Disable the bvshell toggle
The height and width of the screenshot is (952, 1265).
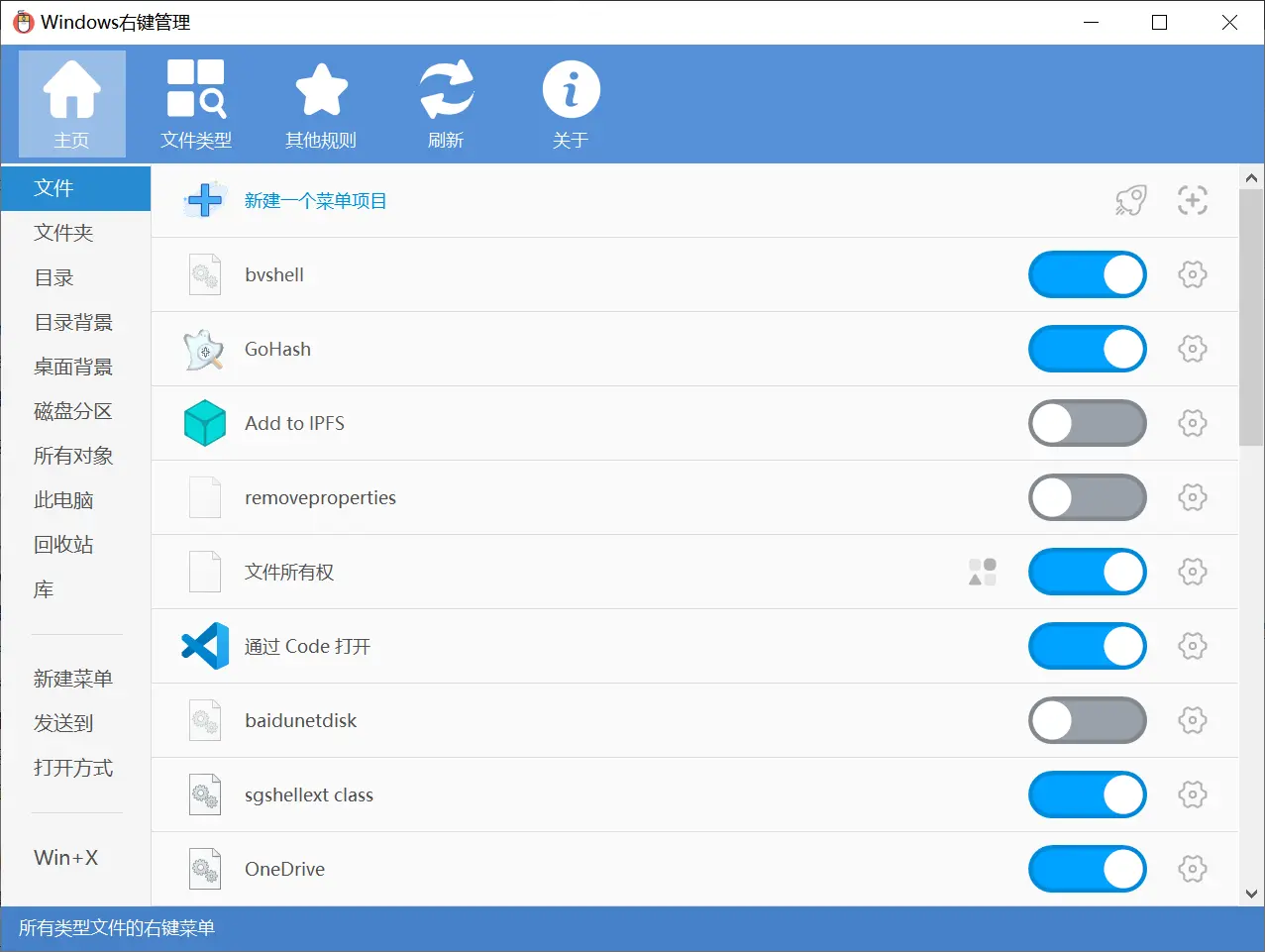point(1088,274)
